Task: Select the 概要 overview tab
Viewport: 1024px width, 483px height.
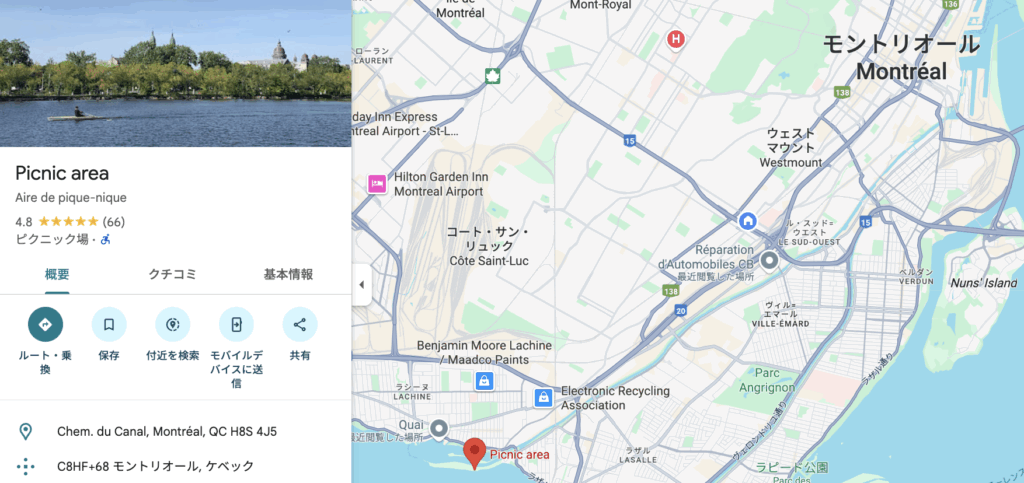Action: click(57, 274)
